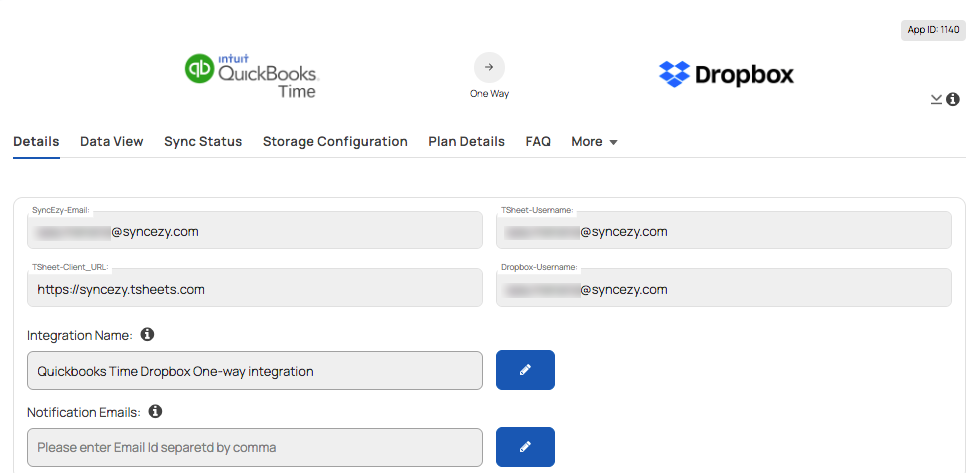Viewport: 968px width, 473px height.
Task: Edit the Integration Name with pencil button
Action: coord(525,370)
